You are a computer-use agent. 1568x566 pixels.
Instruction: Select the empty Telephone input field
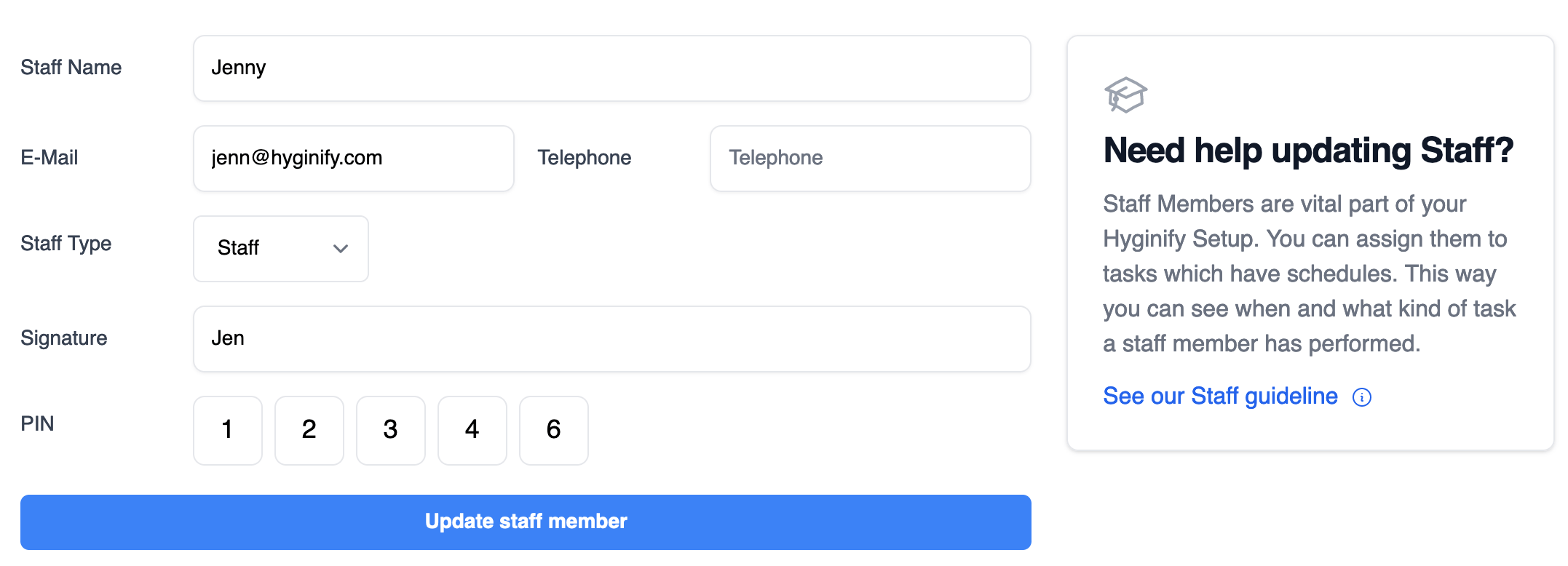coord(870,159)
